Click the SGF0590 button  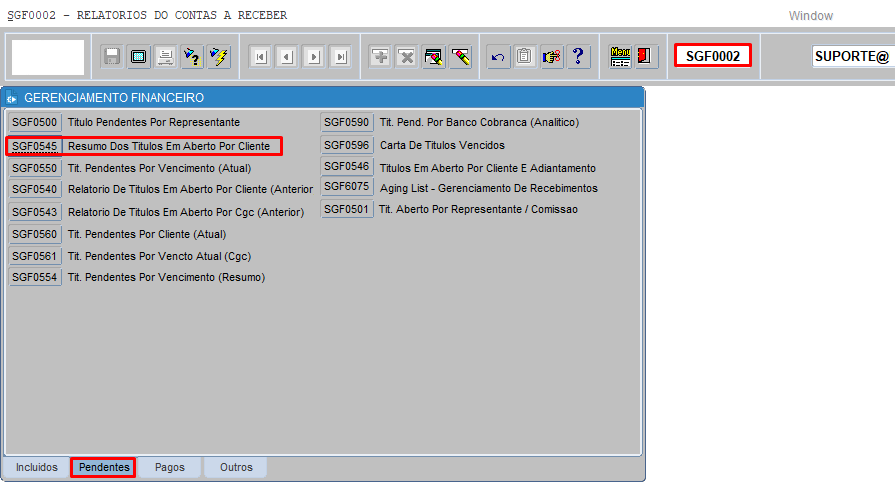tap(346, 122)
